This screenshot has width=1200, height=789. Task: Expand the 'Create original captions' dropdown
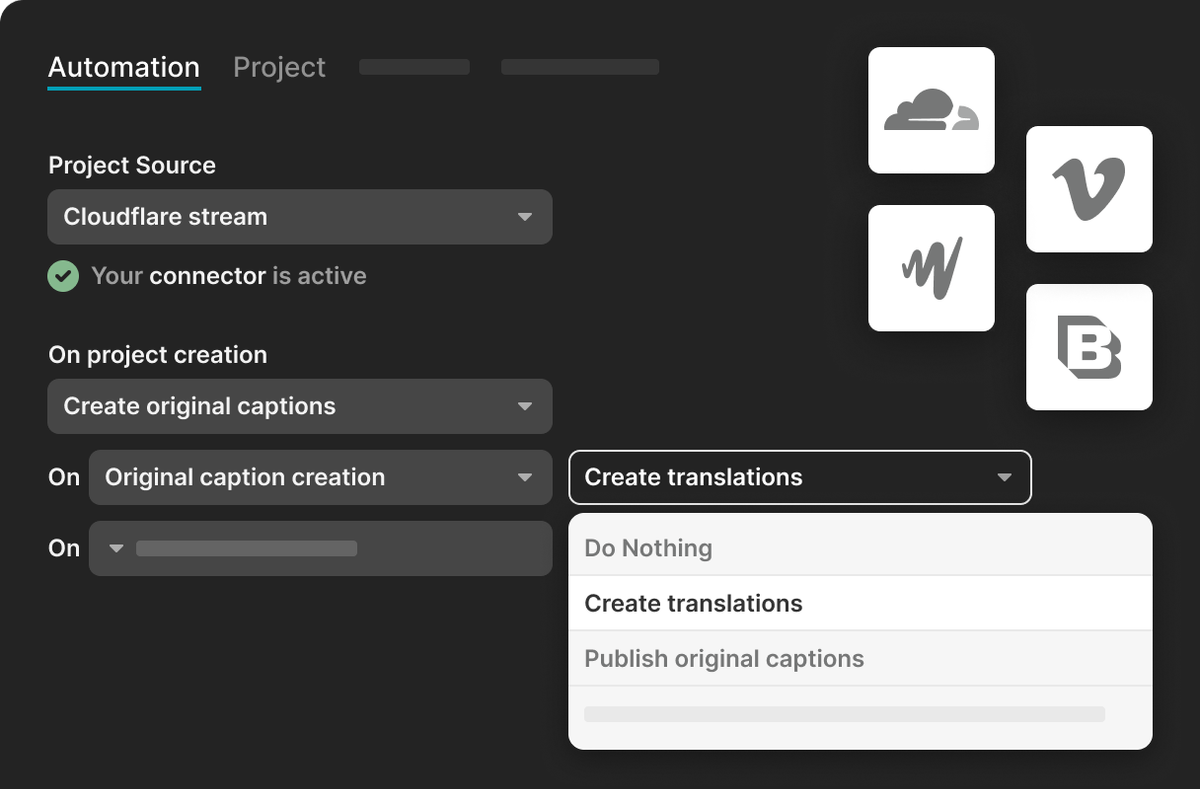(299, 406)
